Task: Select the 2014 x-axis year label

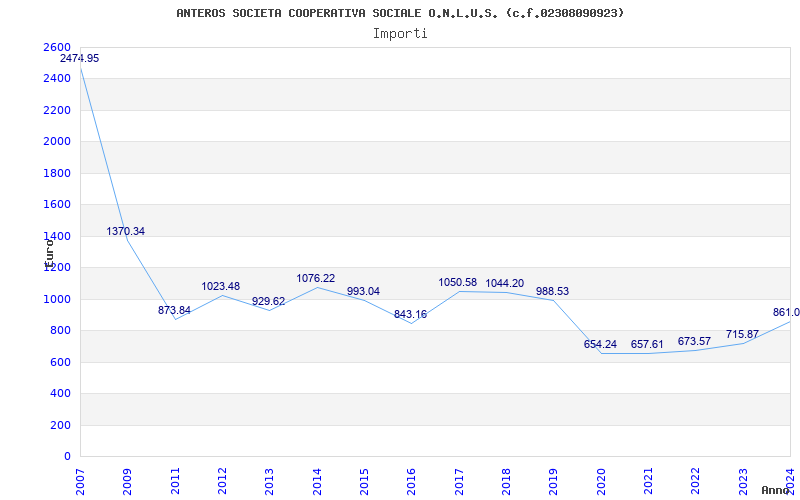Action: coord(317,480)
